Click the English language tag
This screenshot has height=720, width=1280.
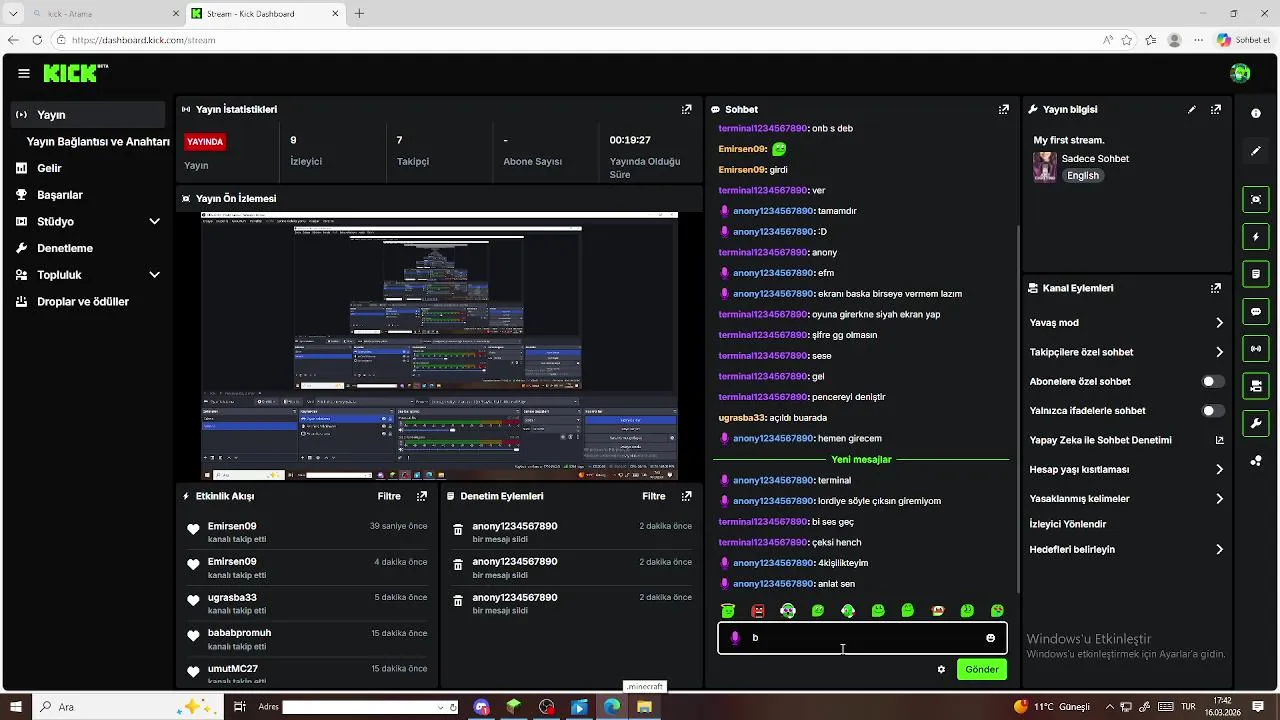point(1082,175)
